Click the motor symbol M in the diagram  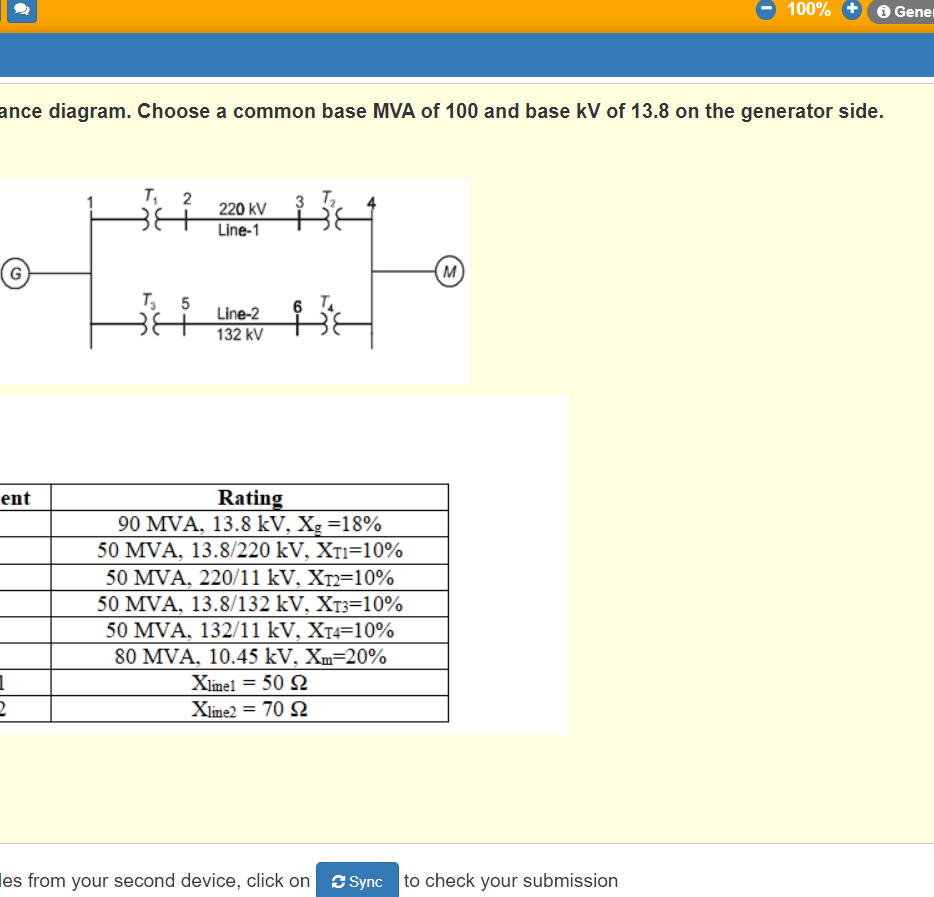tap(449, 270)
